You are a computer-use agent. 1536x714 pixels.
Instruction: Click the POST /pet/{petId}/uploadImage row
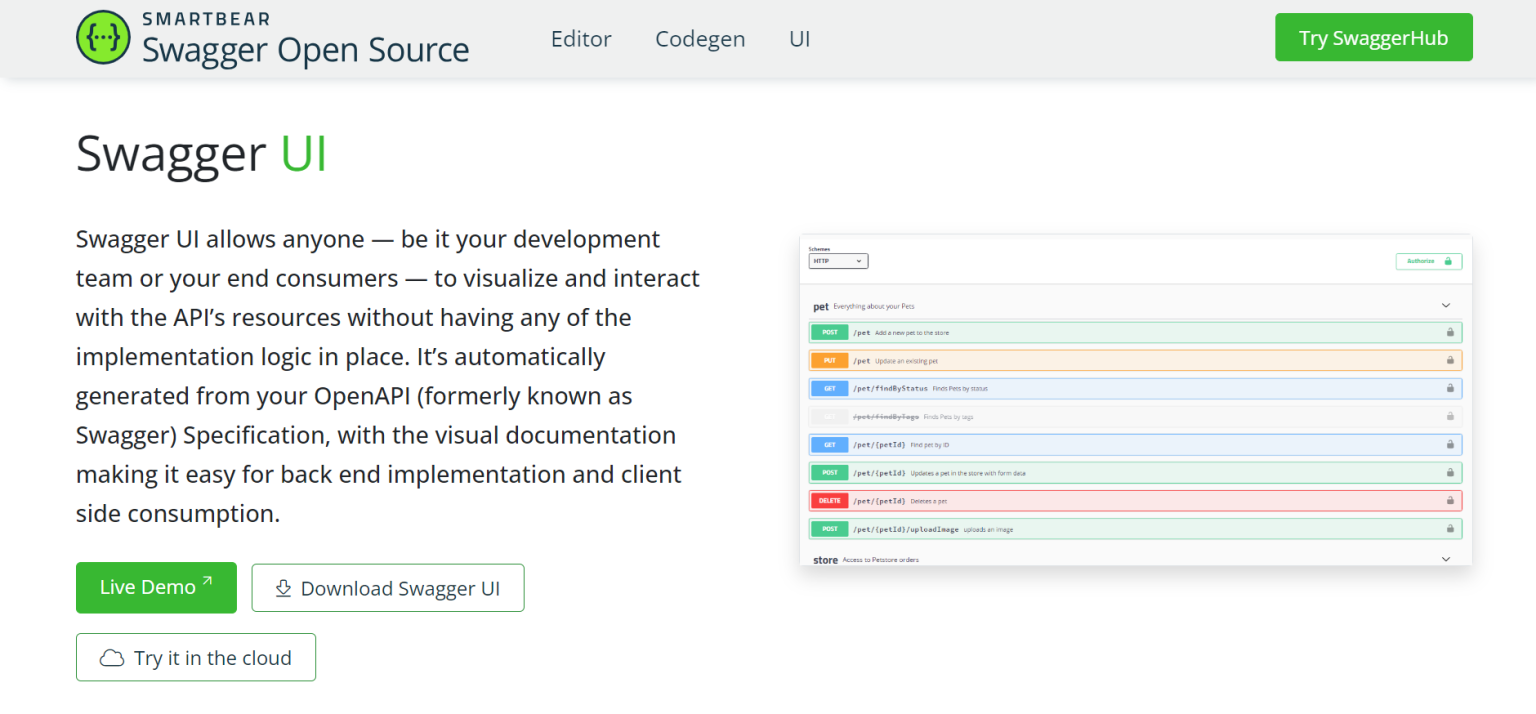click(1135, 528)
